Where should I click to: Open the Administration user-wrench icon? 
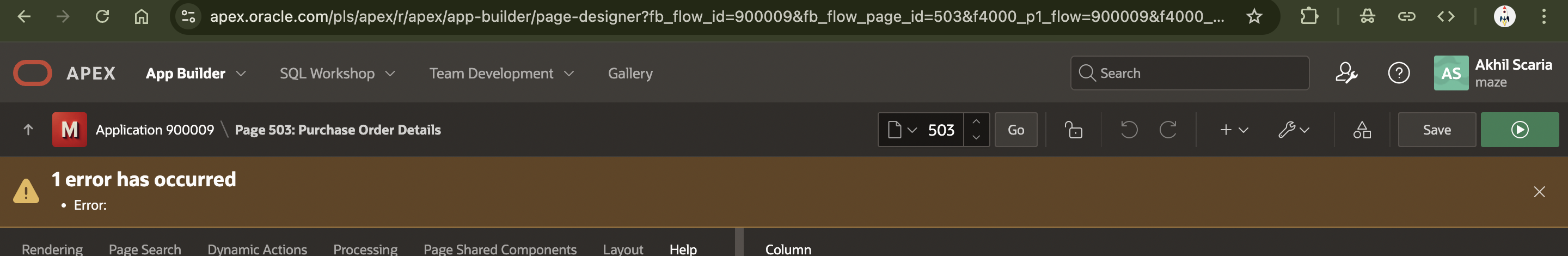click(x=1346, y=73)
